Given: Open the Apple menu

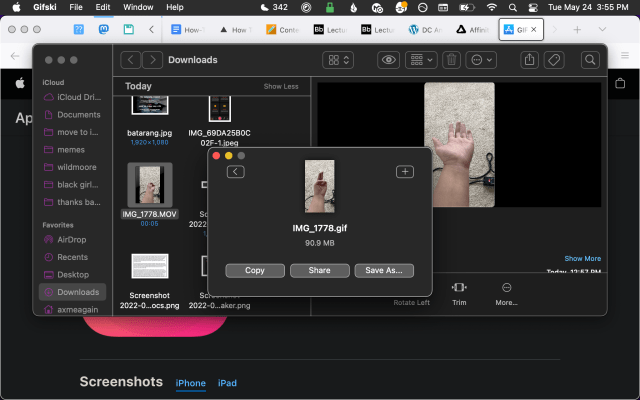Looking at the screenshot, I should point(17,7).
